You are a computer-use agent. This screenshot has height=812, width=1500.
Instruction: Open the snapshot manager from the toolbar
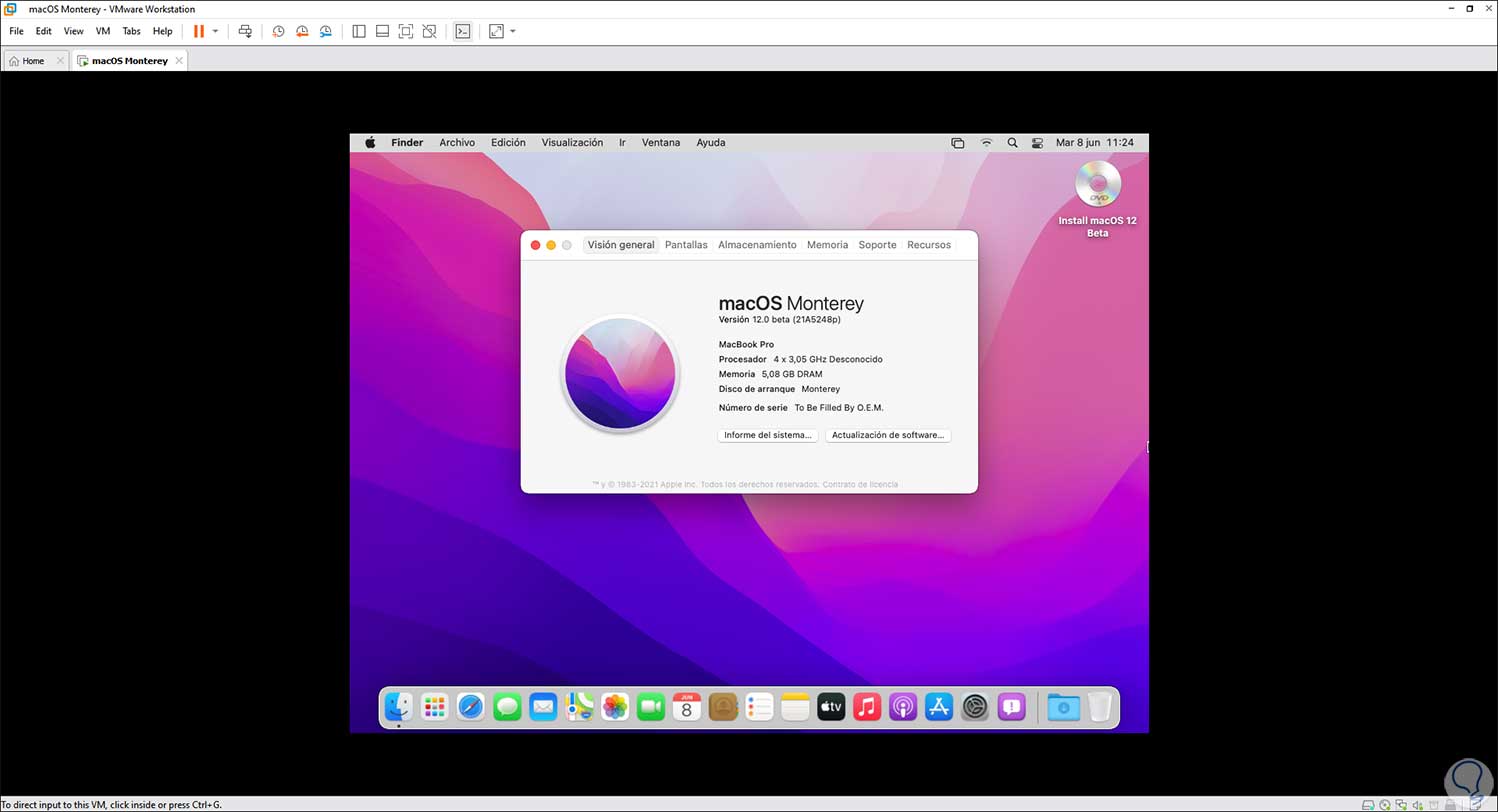coord(326,31)
